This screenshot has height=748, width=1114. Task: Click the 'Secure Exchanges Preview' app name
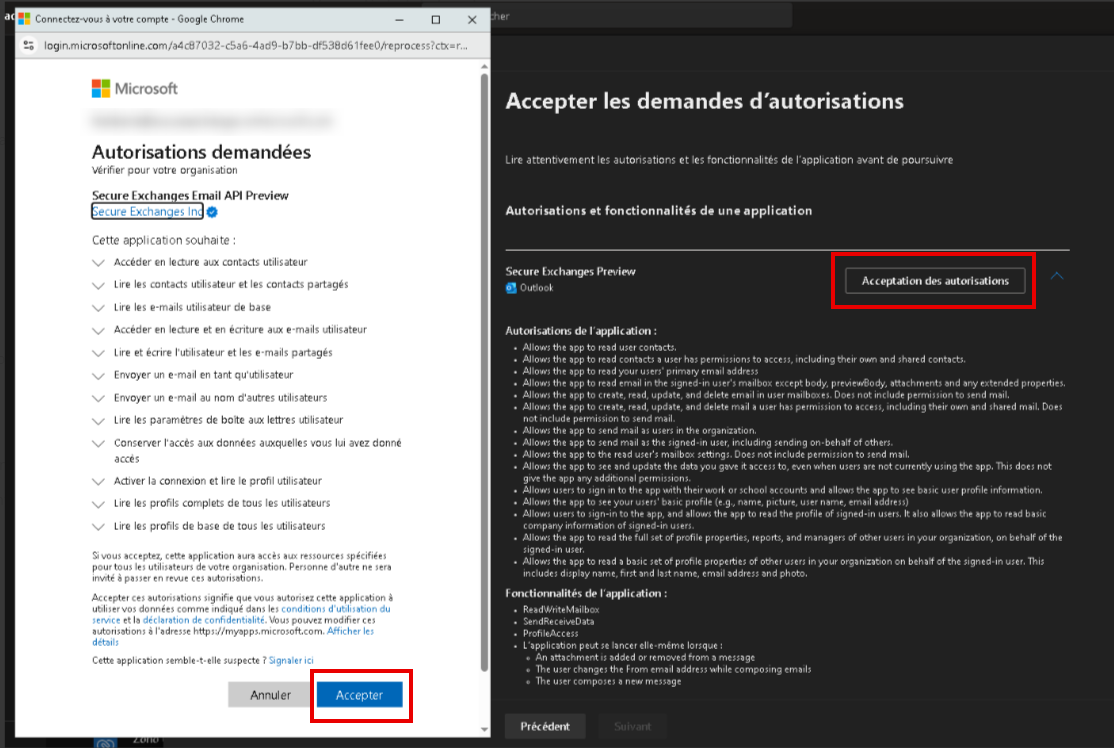tap(570, 271)
